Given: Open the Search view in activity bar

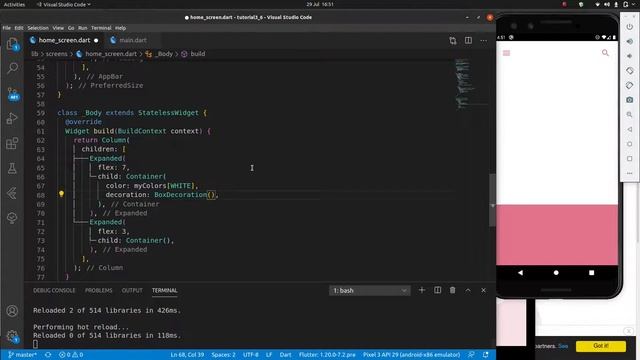Looking at the screenshot, I should tap(12, 68).
